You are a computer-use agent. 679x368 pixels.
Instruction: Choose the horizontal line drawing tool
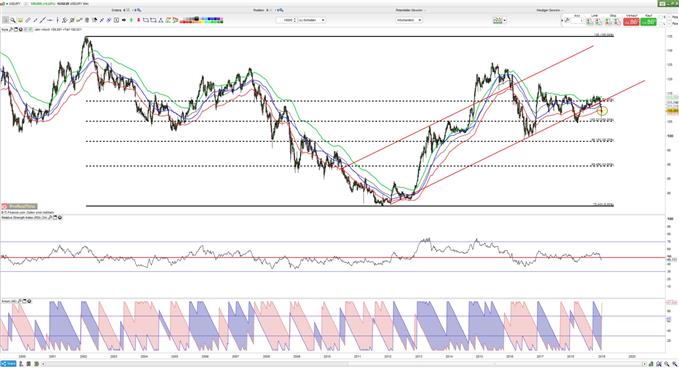(x=49, y=20)
